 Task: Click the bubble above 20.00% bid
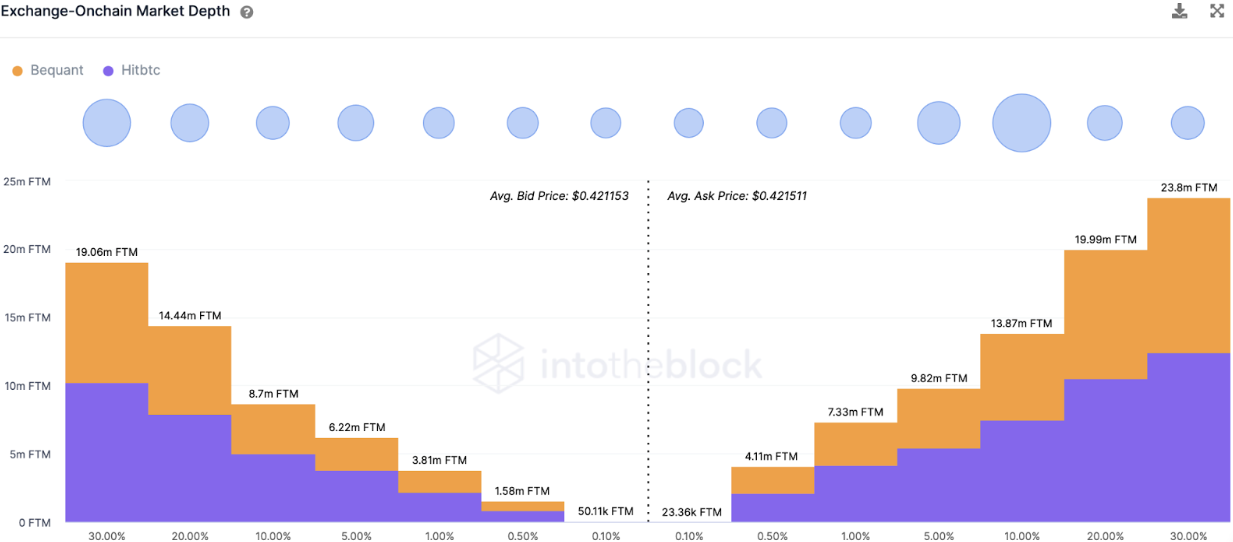tap(190, 123)
